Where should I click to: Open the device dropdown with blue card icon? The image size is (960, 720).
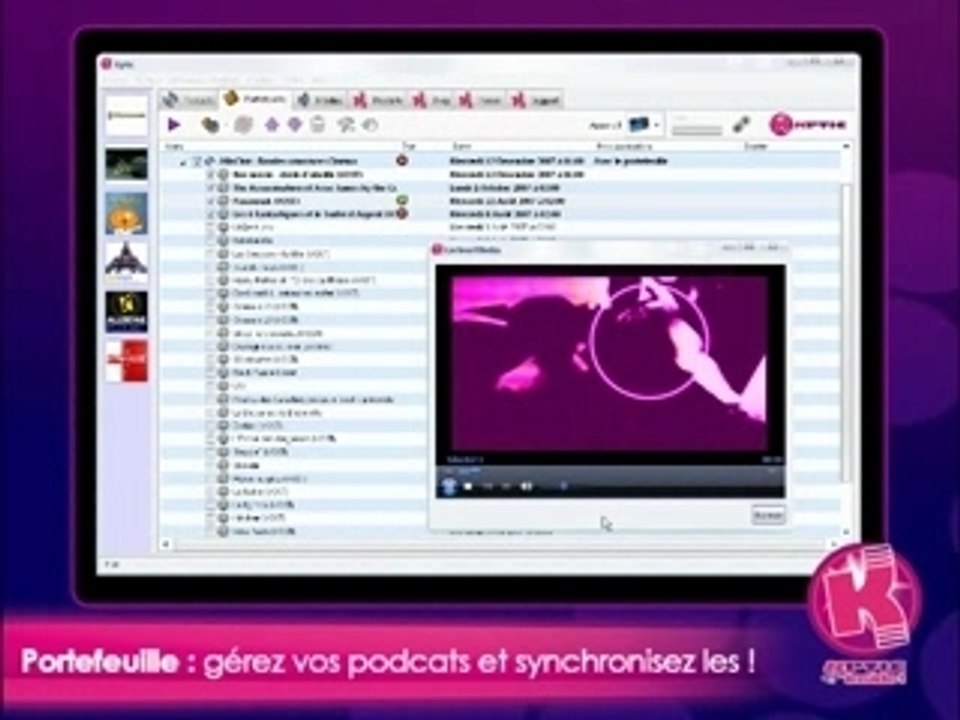(643, 125)
